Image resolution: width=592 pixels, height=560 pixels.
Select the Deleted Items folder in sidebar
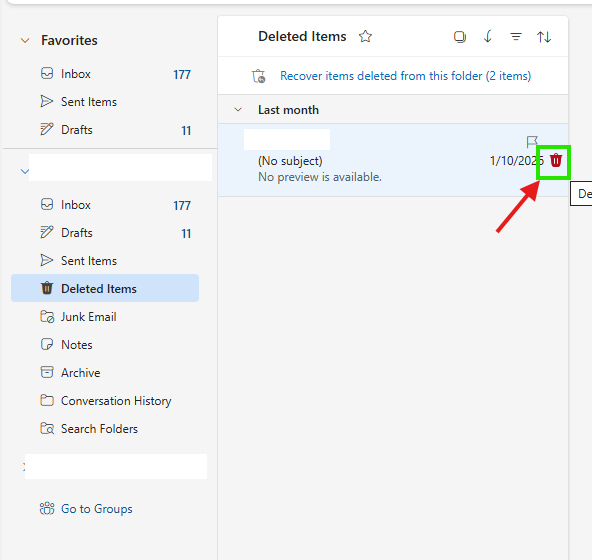click(x=105, y=288)
